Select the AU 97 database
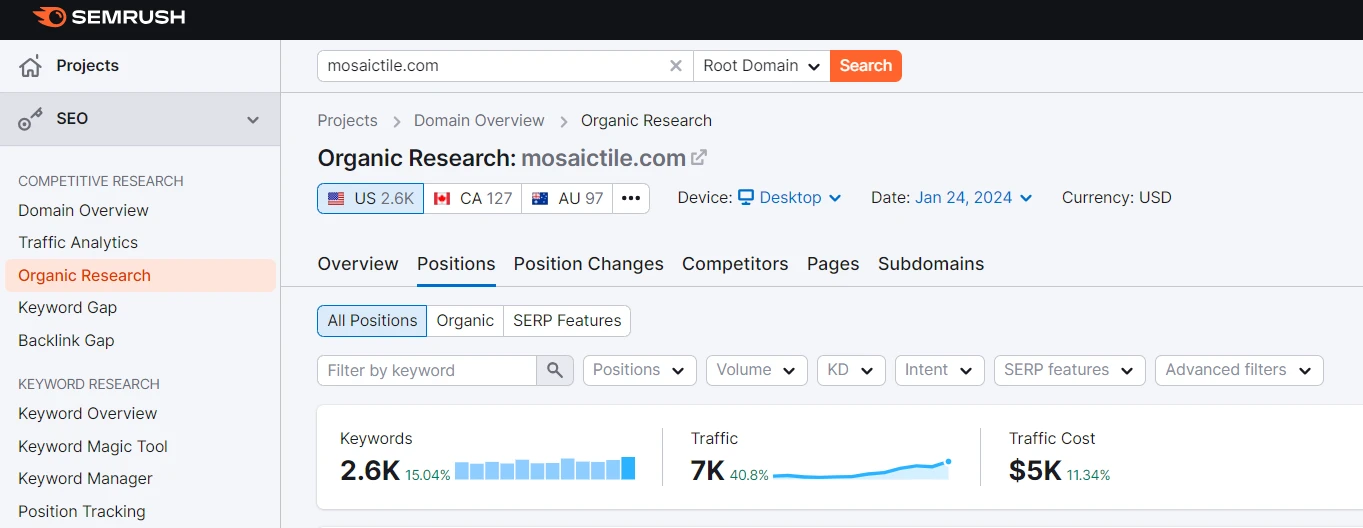 click(567, 198)
